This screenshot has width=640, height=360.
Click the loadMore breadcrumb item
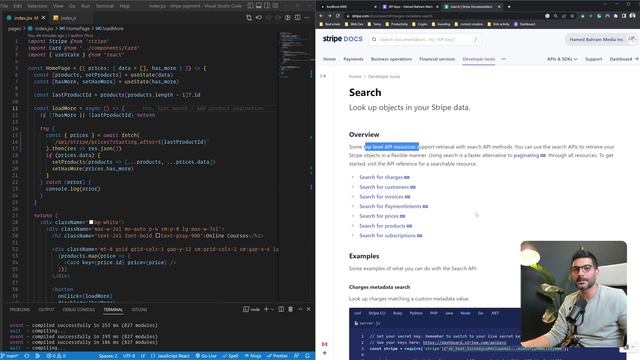coord(110,29)
